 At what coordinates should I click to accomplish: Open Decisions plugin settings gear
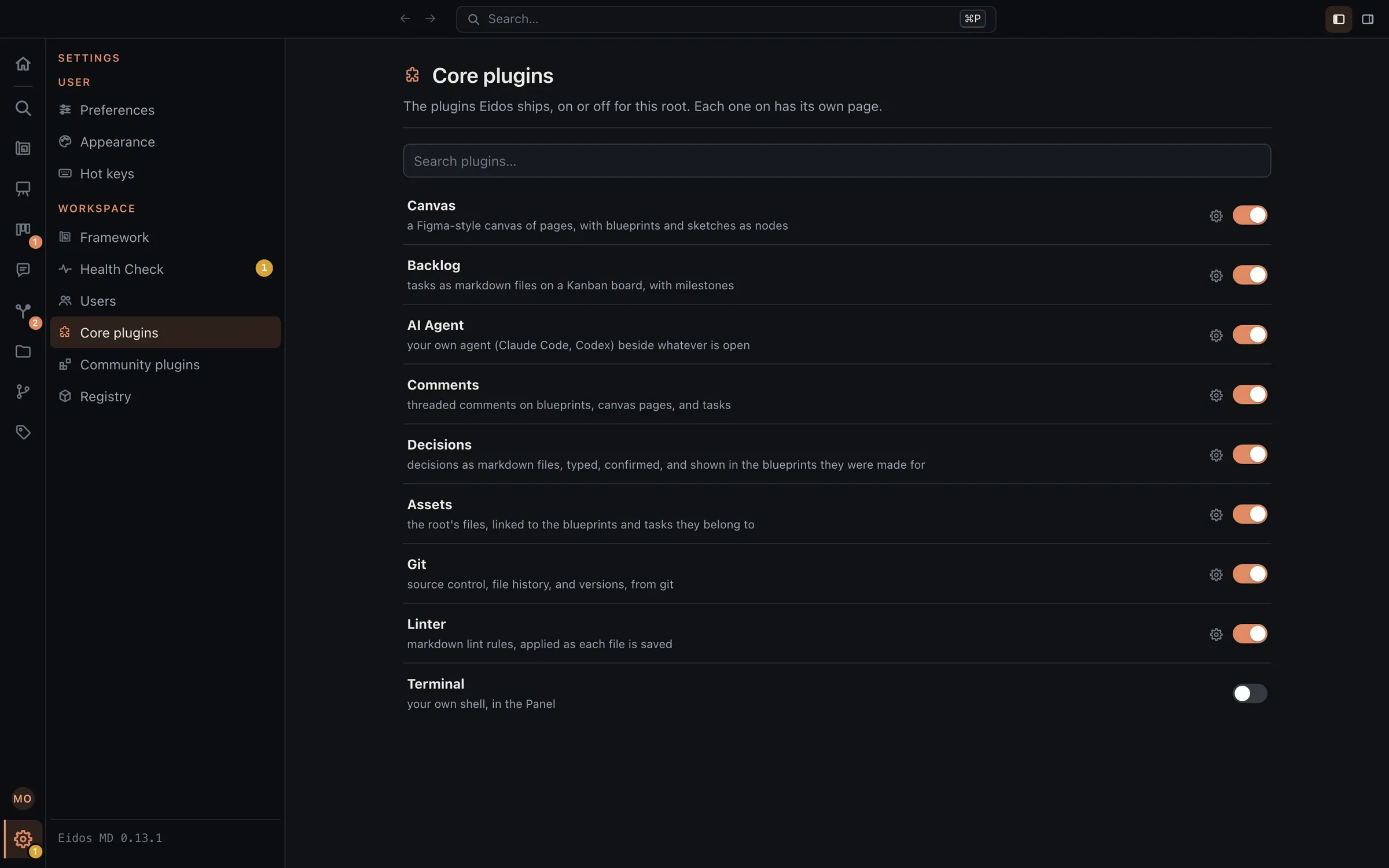(1216, 455)
